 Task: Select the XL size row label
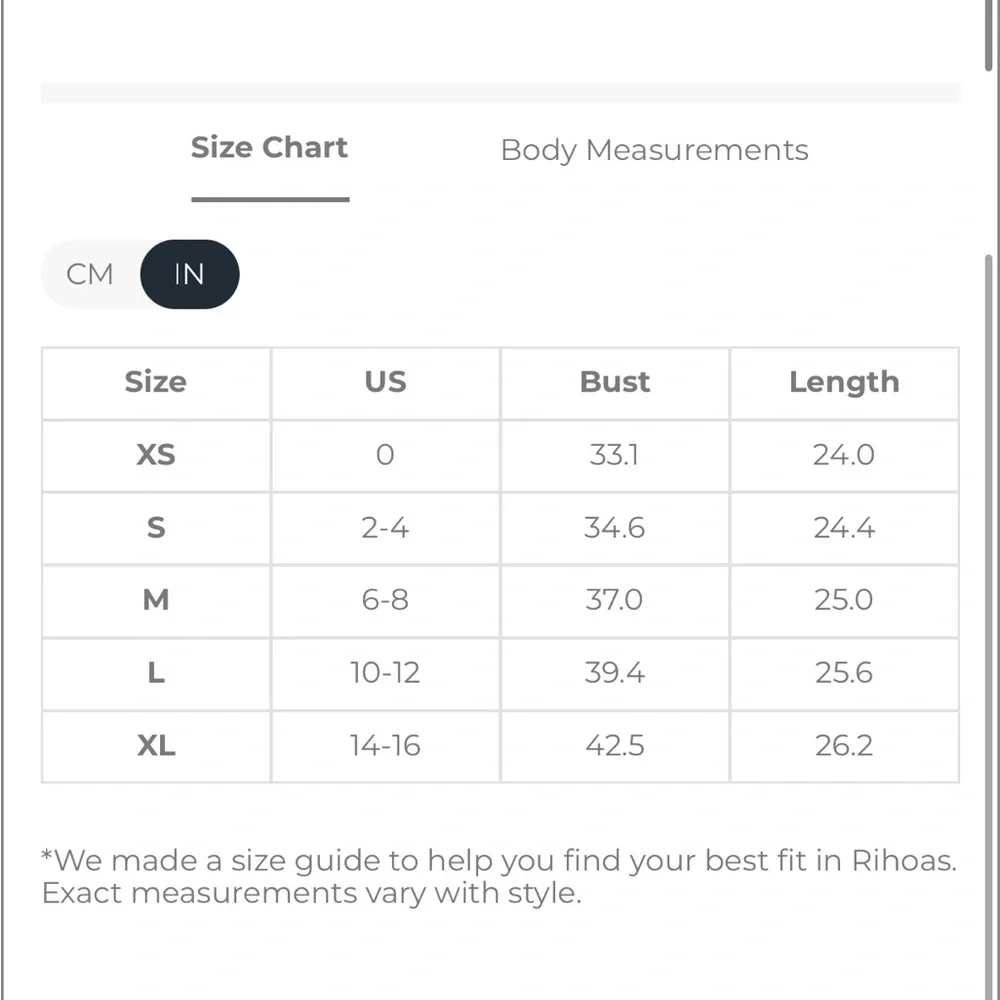coord(156,746)
